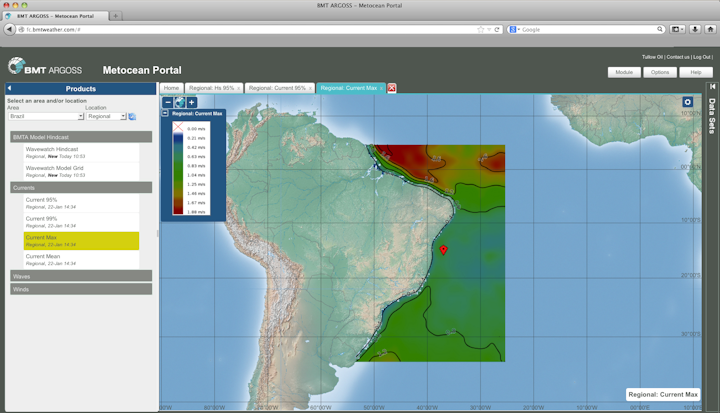The height and width of the screenshot is (413, 720).
Task: Bookmark page with star icon
Action: point(480,29)
